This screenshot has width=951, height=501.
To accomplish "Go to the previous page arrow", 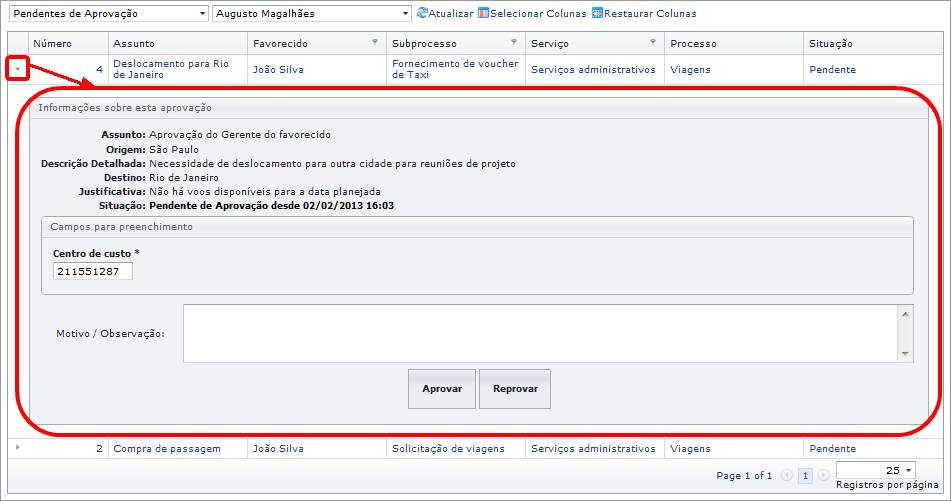I will click(x=787, y=476).
